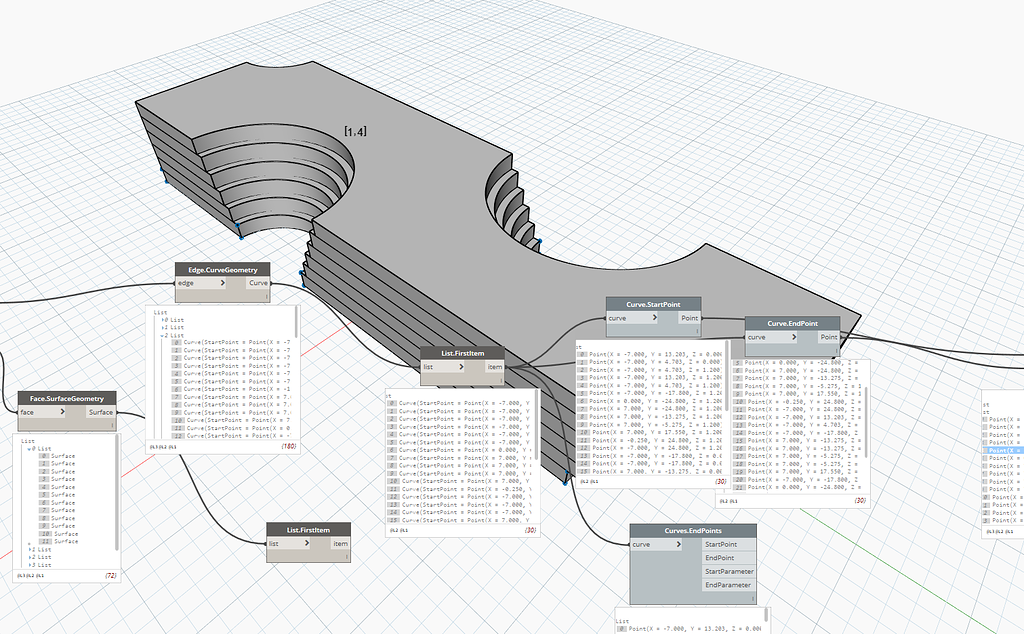Toggle the @L3 indicator below Face.SurfaceGeometry preview

point(20,575)
